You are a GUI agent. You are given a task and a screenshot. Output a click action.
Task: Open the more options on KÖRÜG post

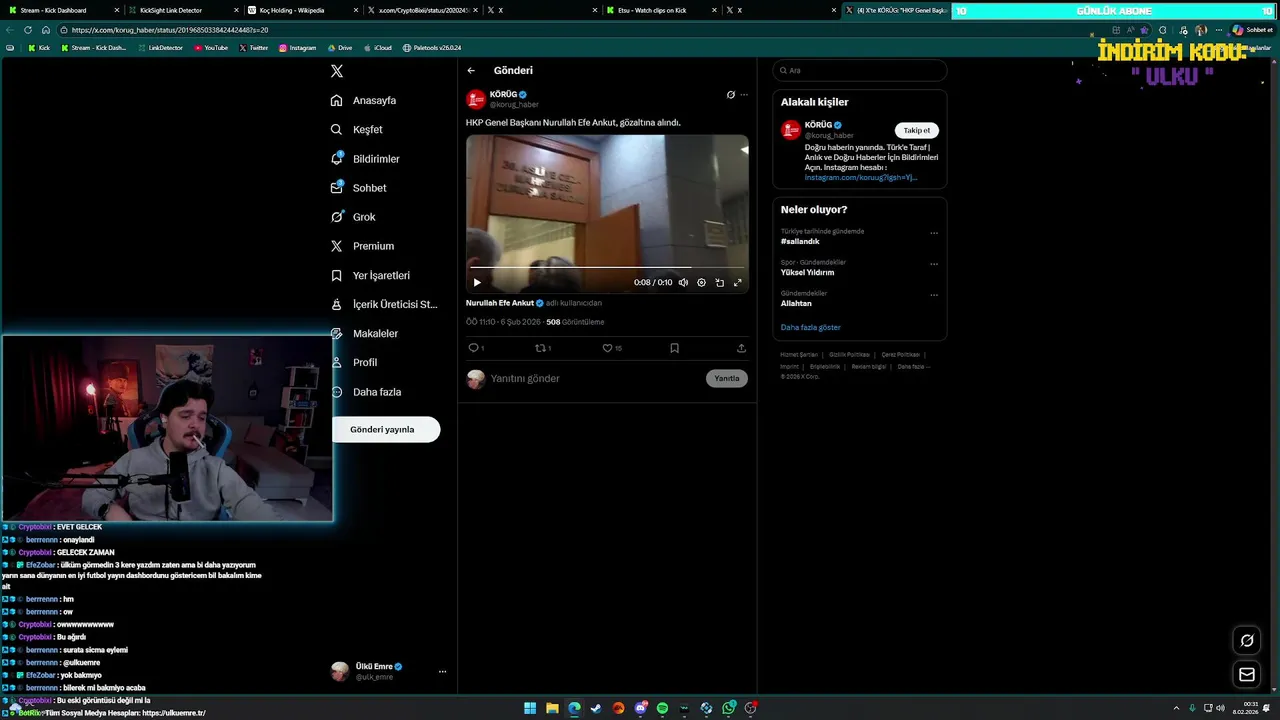pyautogui.click(x=744, y=95)
